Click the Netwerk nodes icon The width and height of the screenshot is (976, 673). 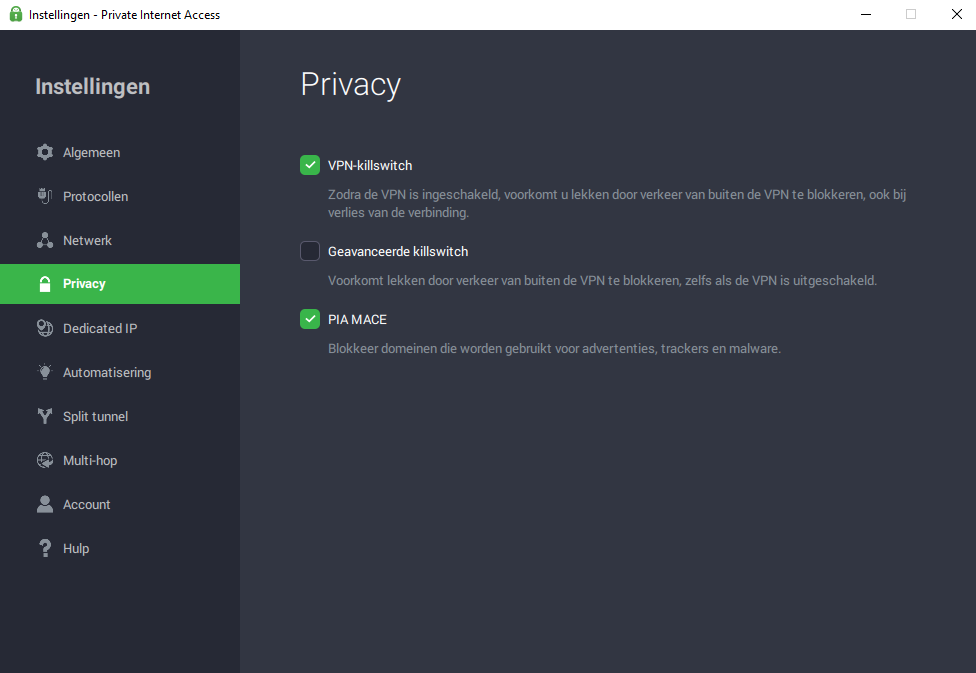45,240
